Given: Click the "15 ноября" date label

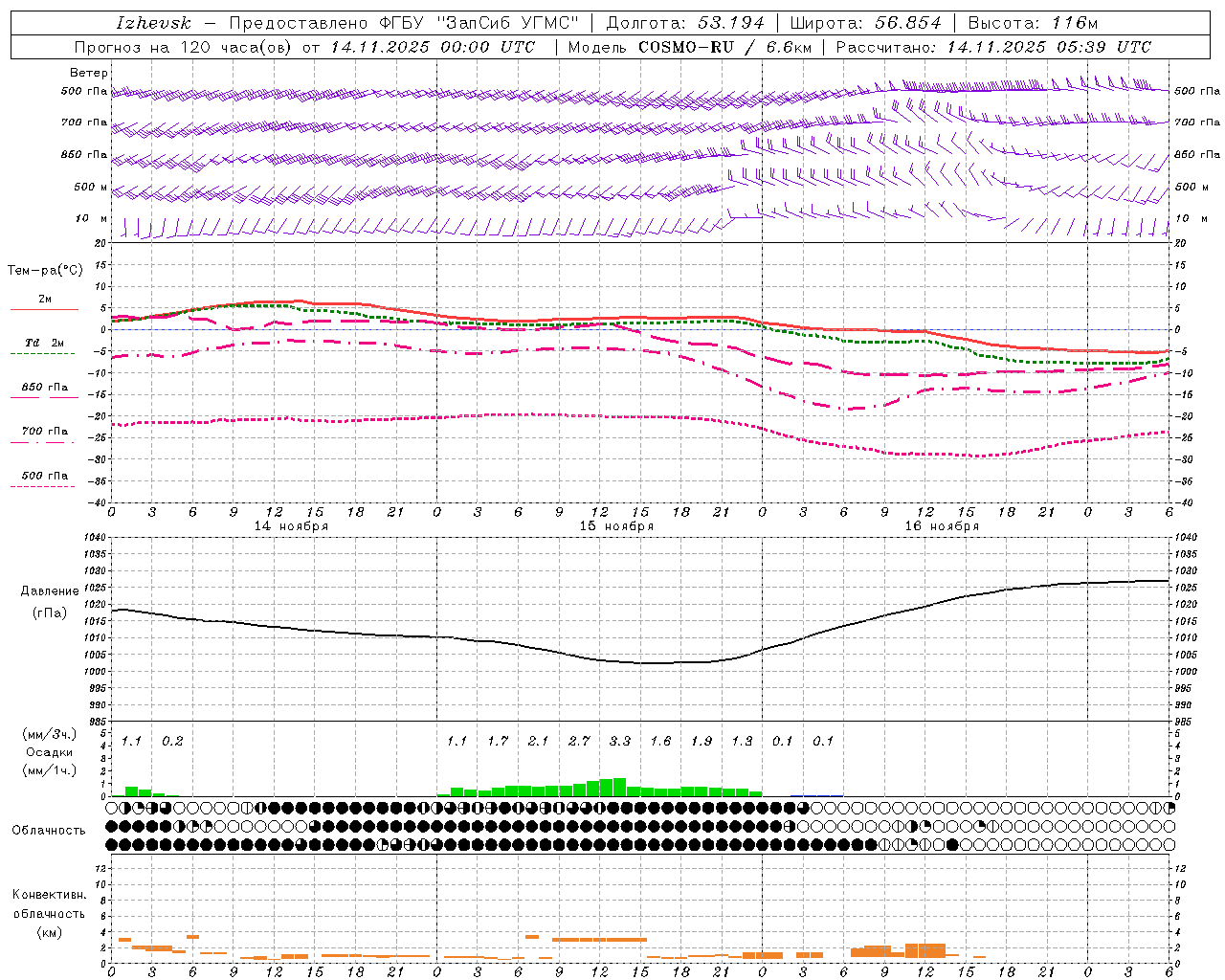Looking at the screenshot, I should [616, 526].
